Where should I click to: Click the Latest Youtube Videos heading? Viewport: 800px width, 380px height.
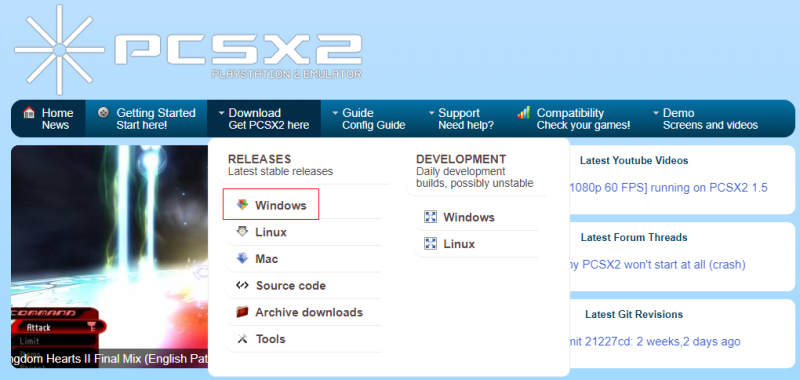point(634,161)
